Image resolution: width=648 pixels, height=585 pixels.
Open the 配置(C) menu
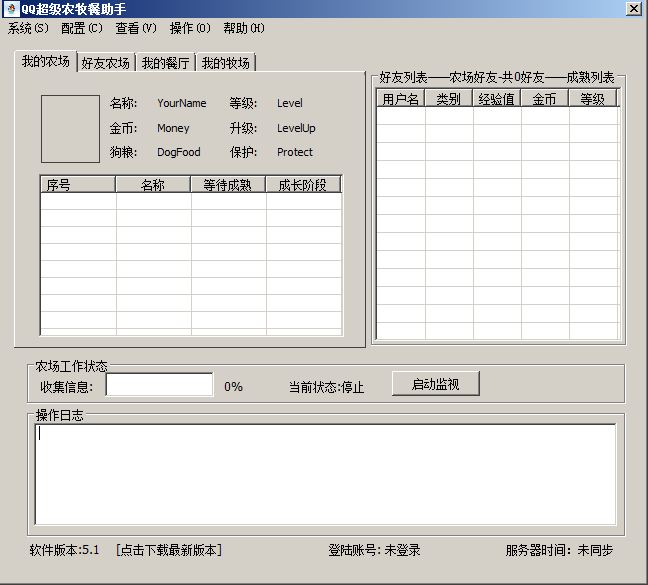82,28
